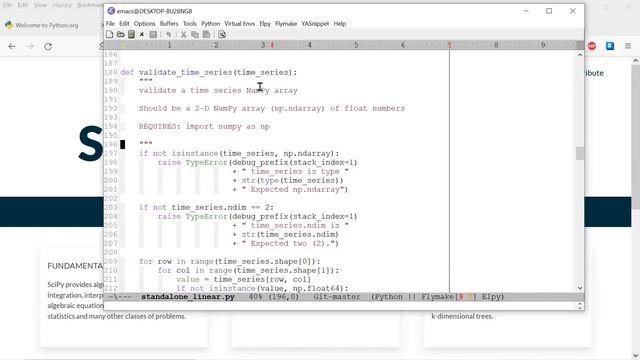
Task: Click the Paste clipboard icon
Action: point(206,35)
